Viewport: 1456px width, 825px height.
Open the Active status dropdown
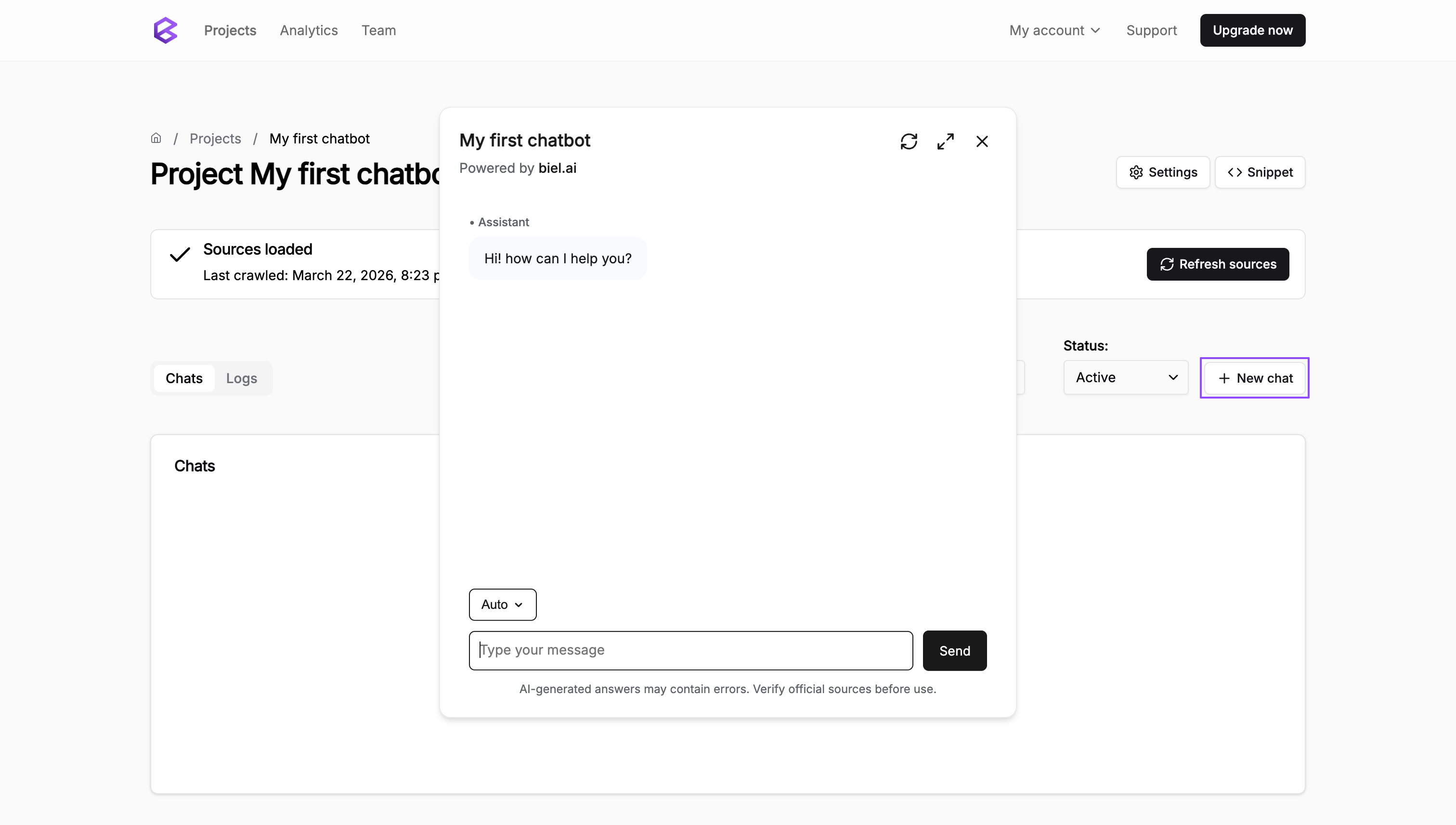pos(1125,377)
